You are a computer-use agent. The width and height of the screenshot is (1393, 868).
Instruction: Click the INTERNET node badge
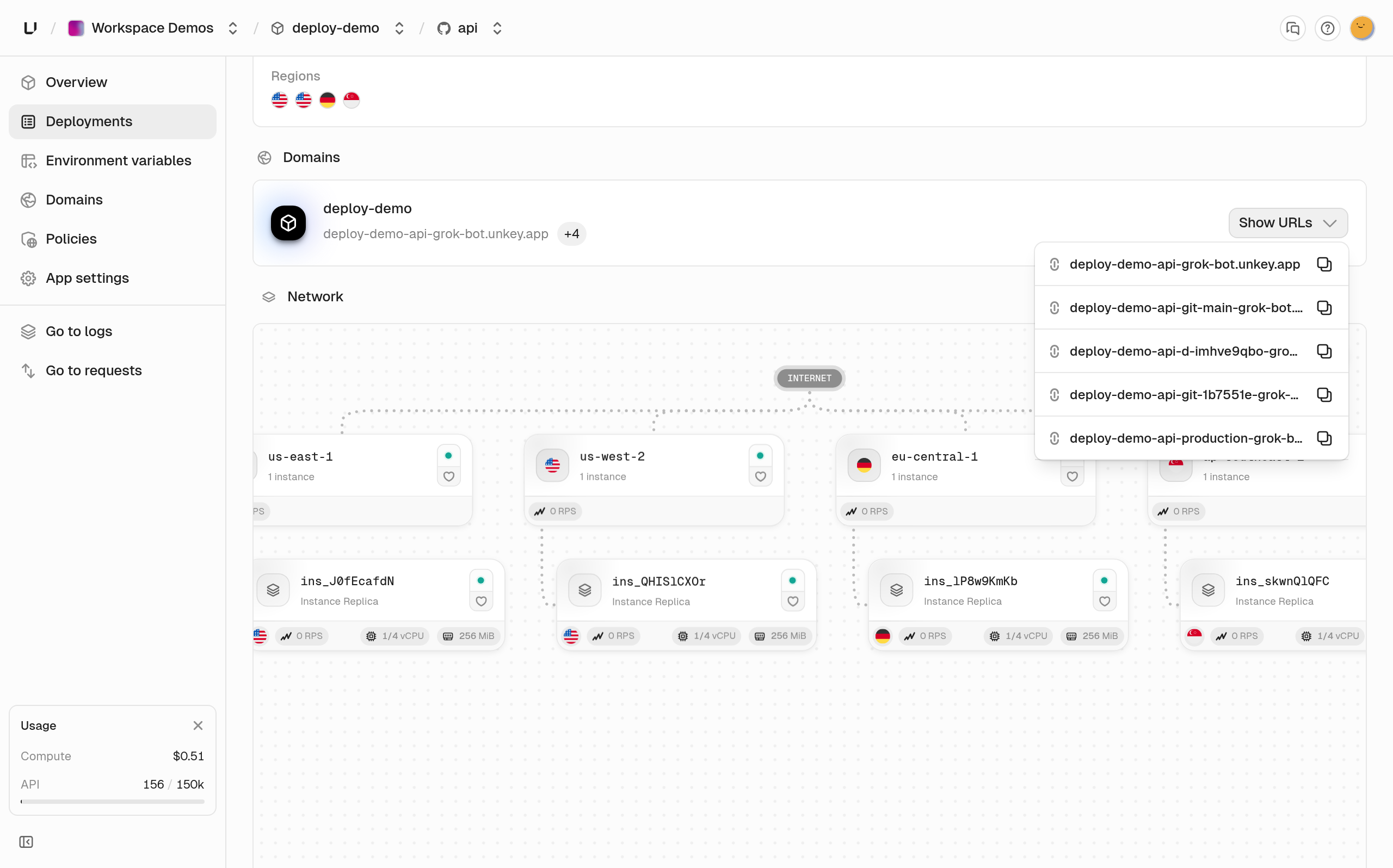pyautogui.click(x=809, y=379)
